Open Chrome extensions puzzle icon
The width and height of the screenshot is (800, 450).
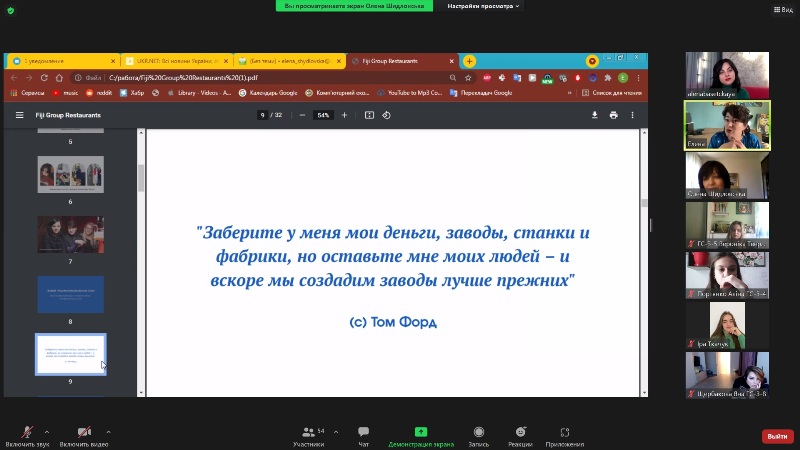point(608,78)
